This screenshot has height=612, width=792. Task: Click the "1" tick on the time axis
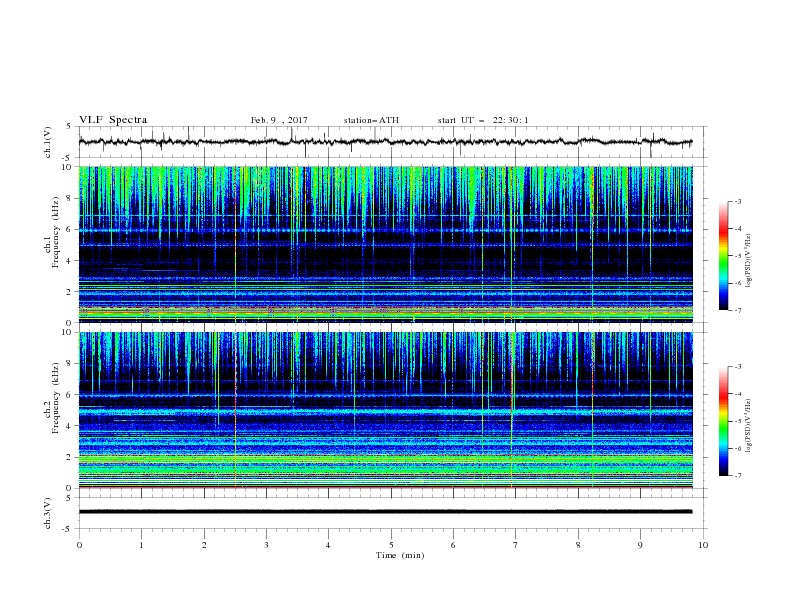141,545
